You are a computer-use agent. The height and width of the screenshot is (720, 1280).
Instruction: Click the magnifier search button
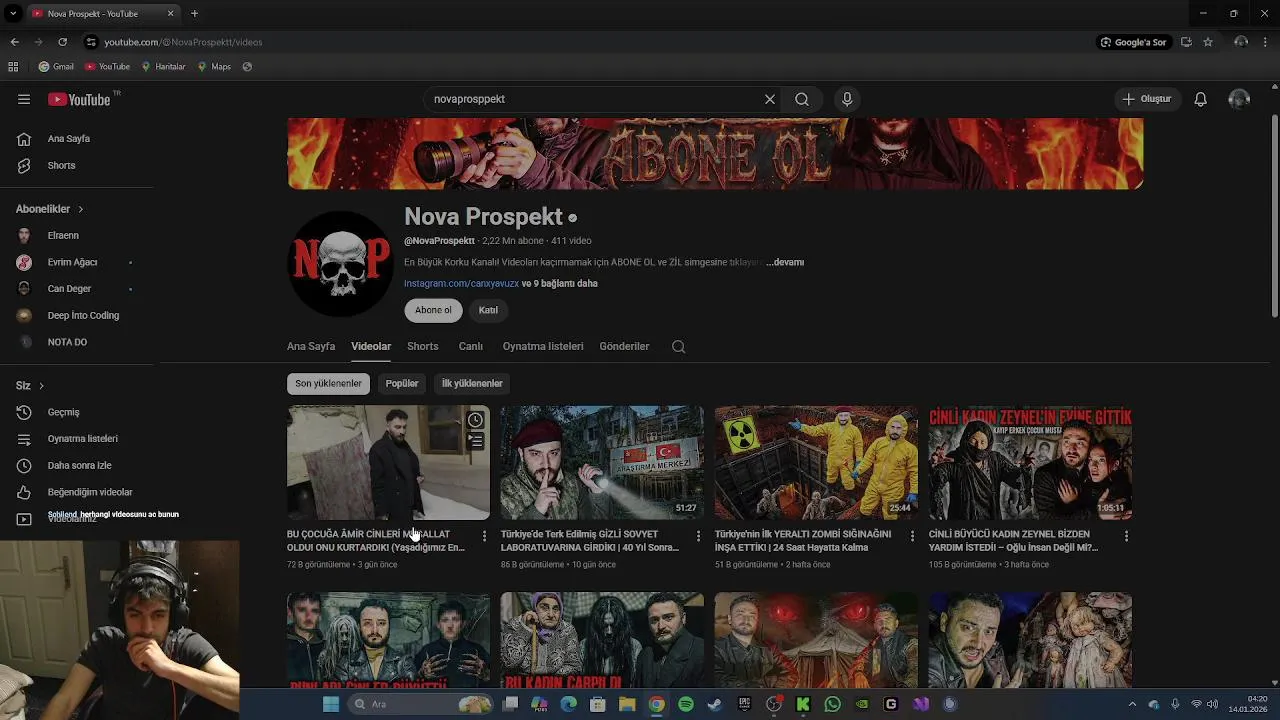[802, 99]
